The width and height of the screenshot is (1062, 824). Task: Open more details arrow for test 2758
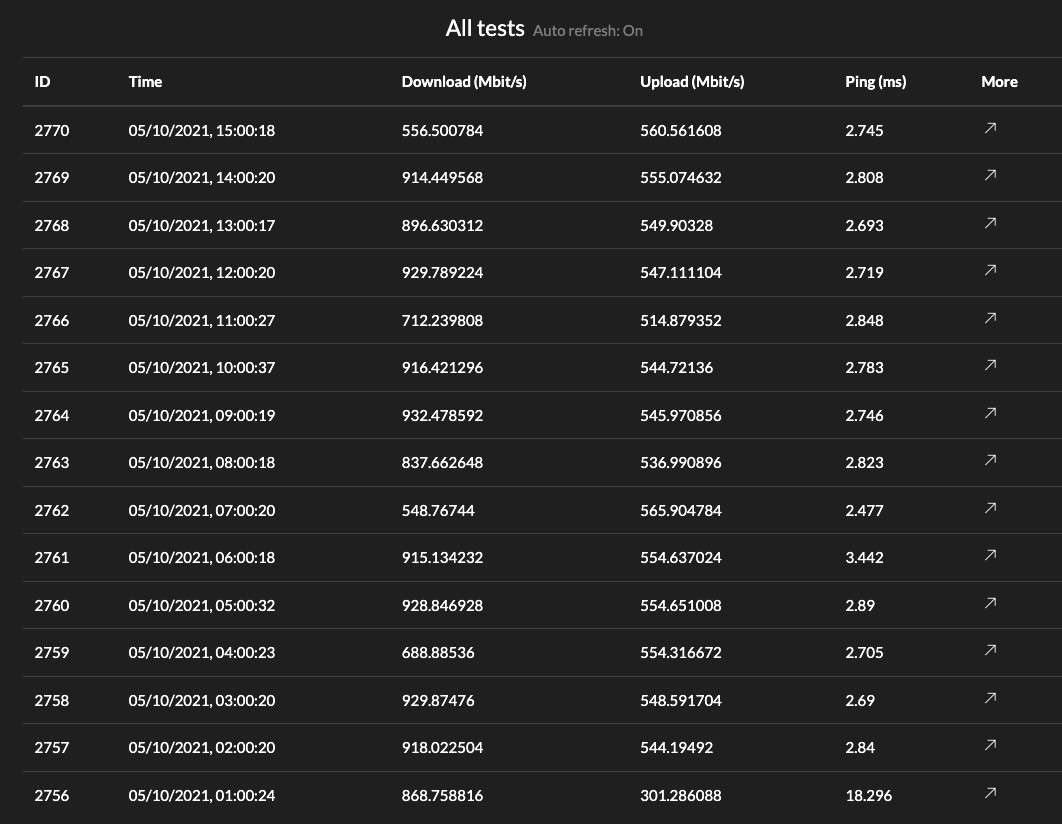pos(990,698)
